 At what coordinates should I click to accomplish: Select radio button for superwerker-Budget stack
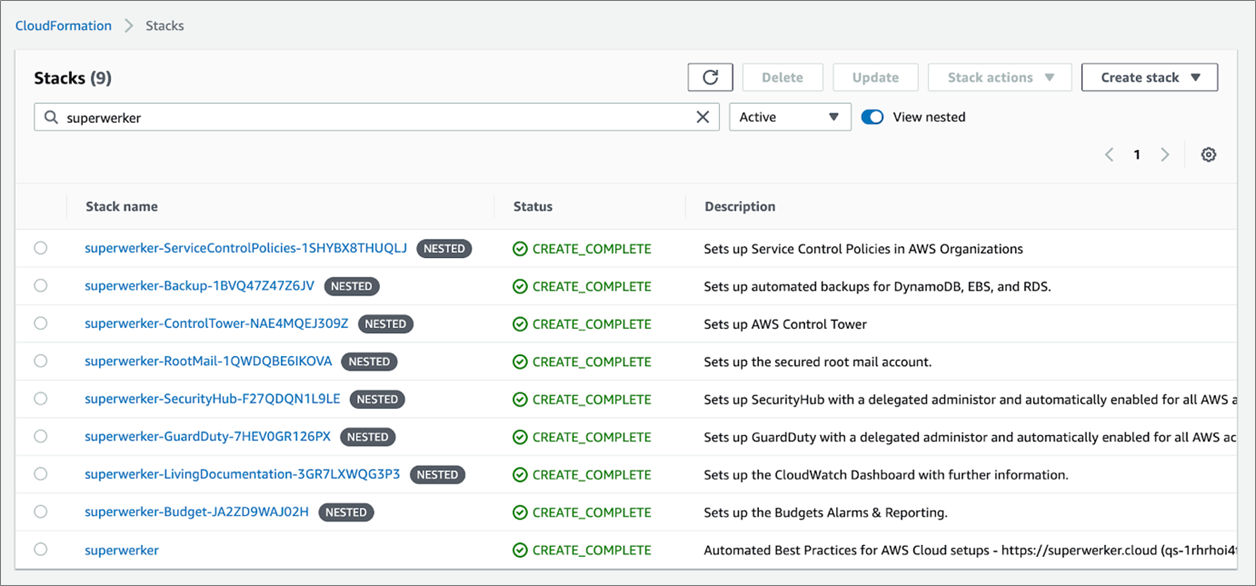40,512
